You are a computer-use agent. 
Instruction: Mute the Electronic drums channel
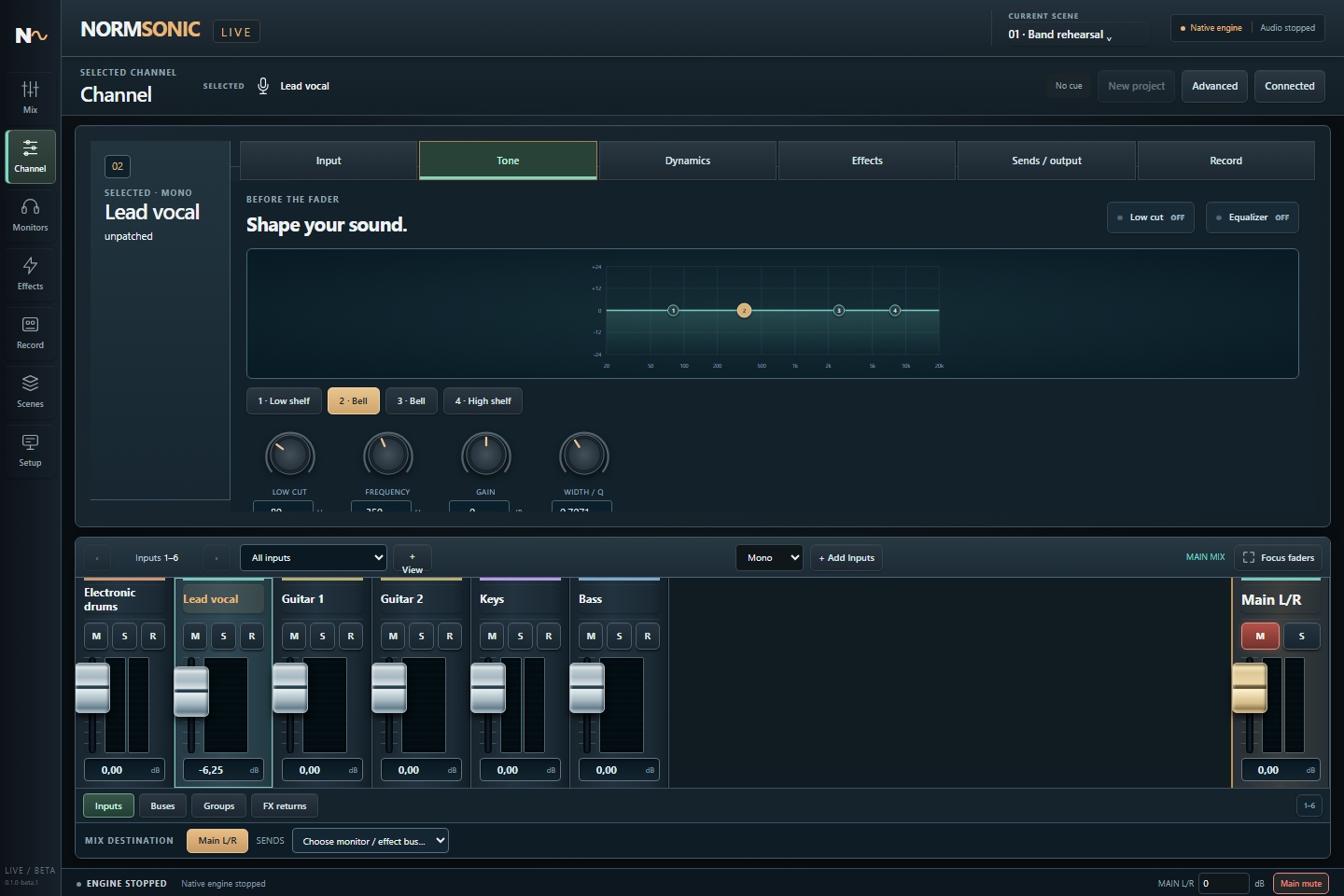coord(96,636)
